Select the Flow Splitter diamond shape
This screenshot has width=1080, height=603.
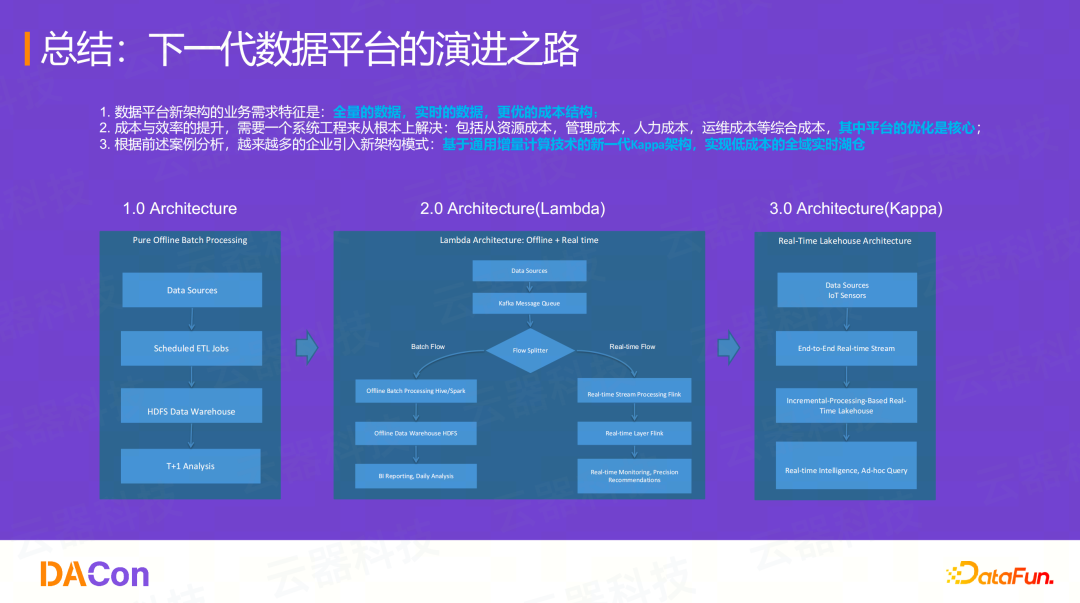[x=530, y=350]
